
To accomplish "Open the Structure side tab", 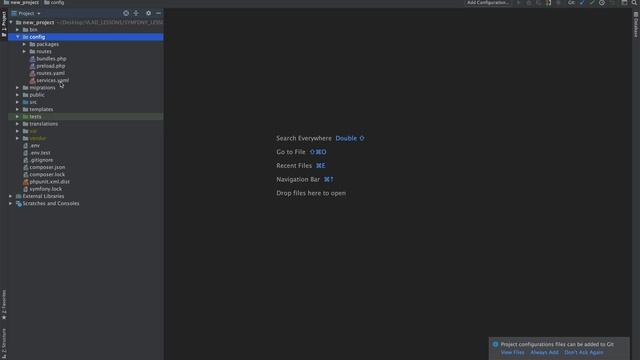I will 4,344.
